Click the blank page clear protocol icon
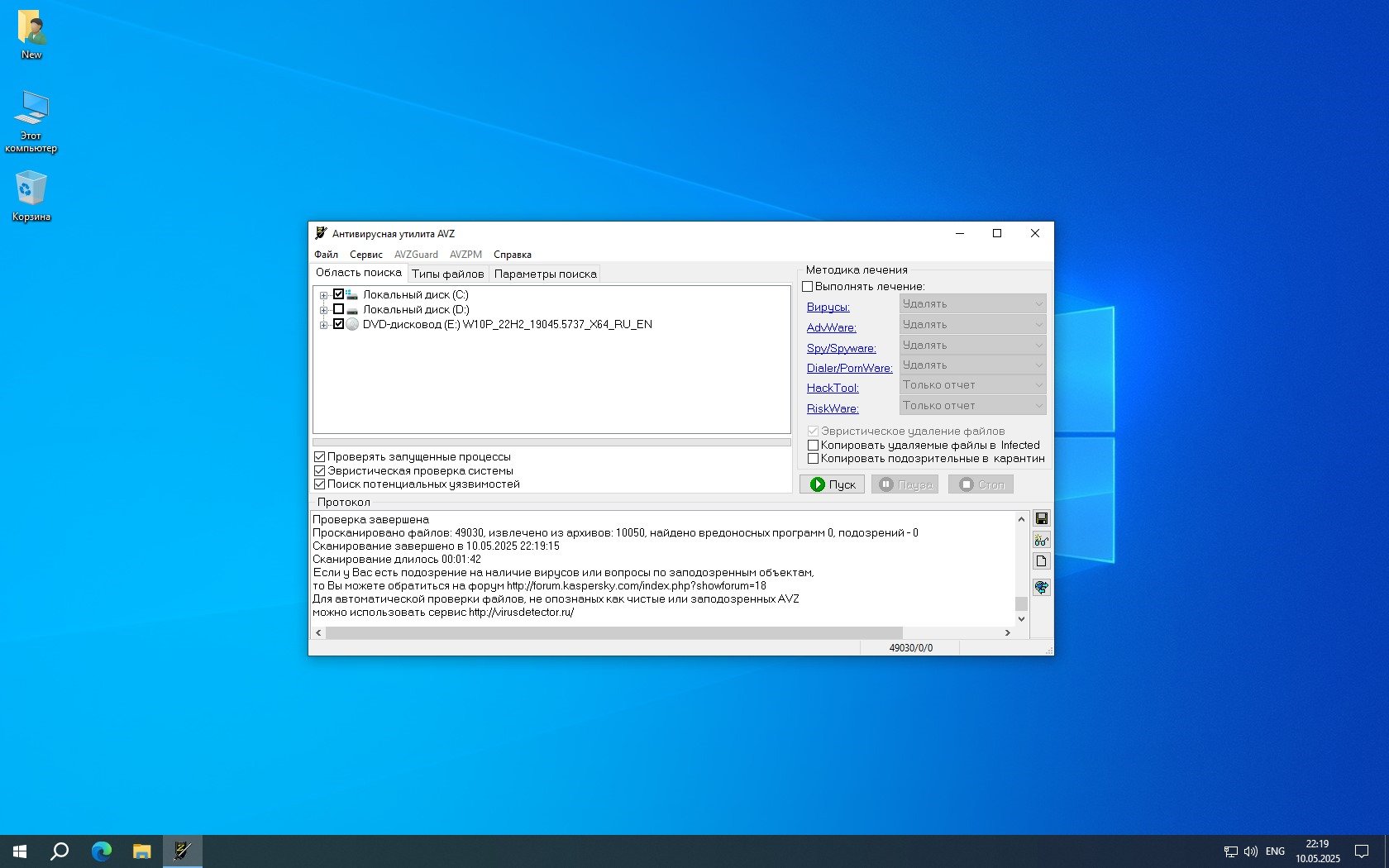This screenshot has height=868, width=1389. tap(1041, 561)
